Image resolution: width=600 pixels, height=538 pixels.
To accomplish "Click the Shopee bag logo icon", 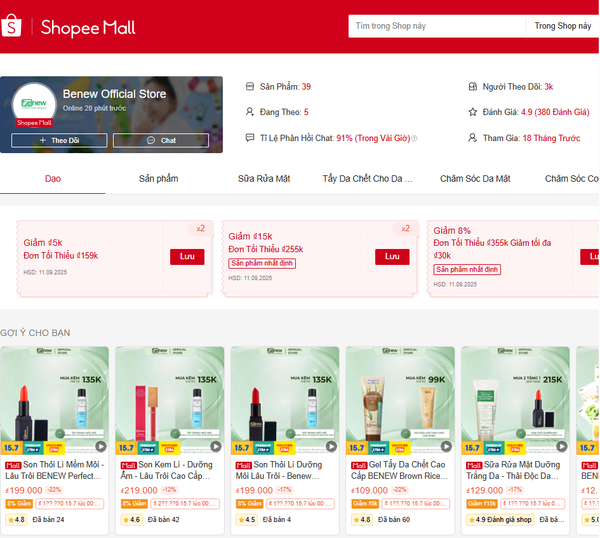I will 11,26.
